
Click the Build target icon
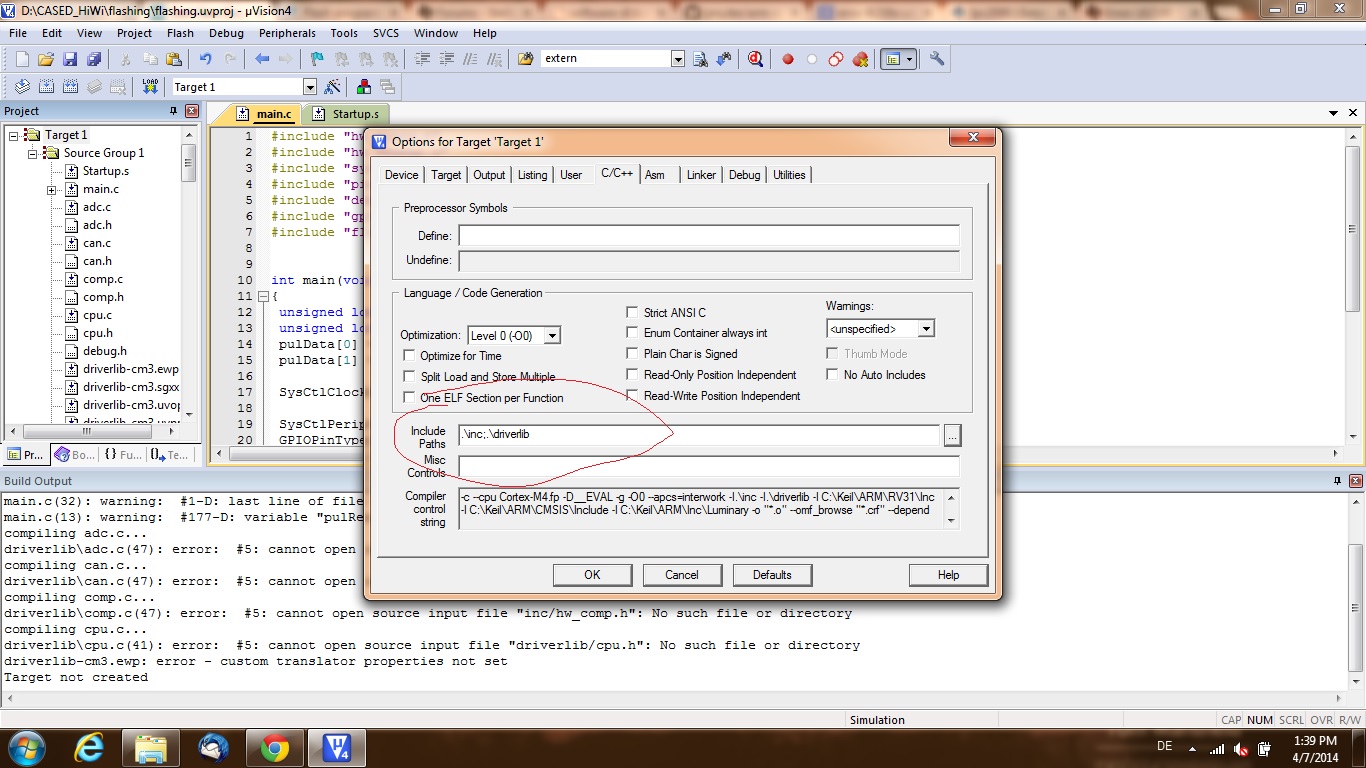click(45, 86)
